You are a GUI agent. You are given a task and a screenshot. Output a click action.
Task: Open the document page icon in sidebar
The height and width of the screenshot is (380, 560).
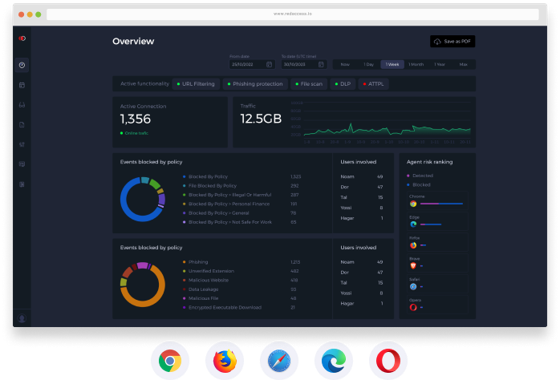pyautogui.click(x=22, y=125)
